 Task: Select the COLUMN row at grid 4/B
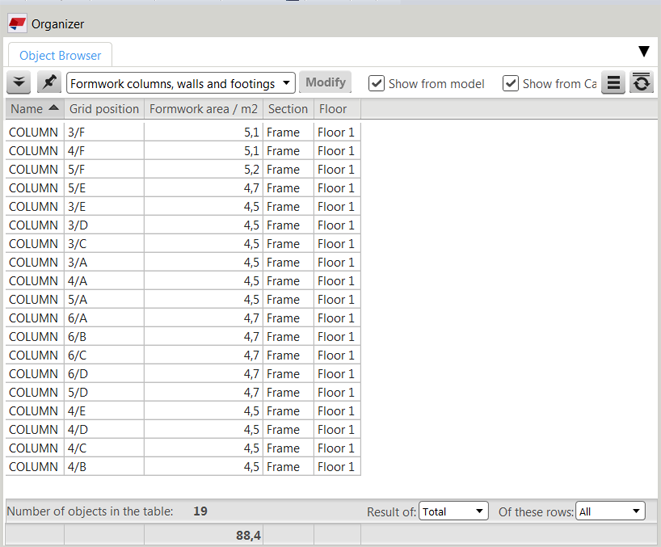(33, 467)
